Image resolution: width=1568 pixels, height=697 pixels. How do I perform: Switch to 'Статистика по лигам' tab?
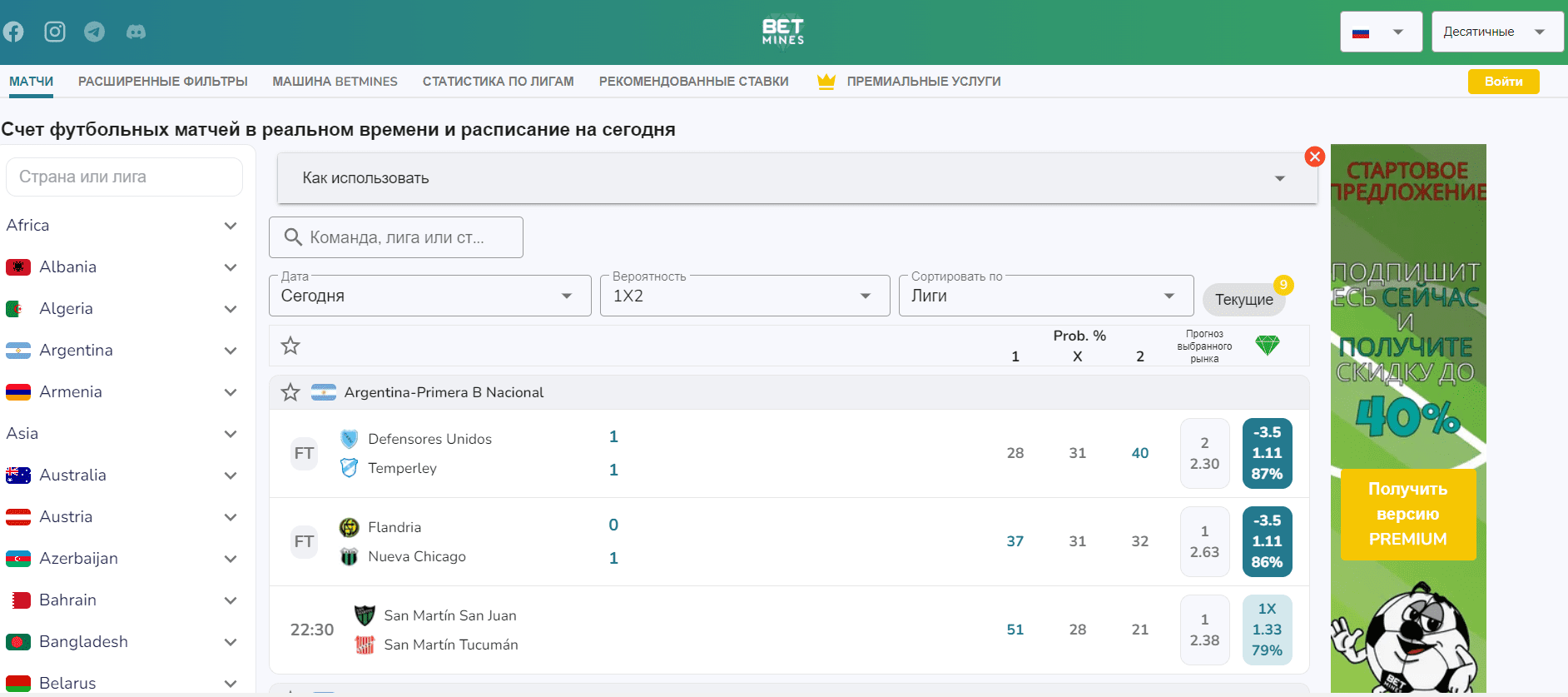498,82
